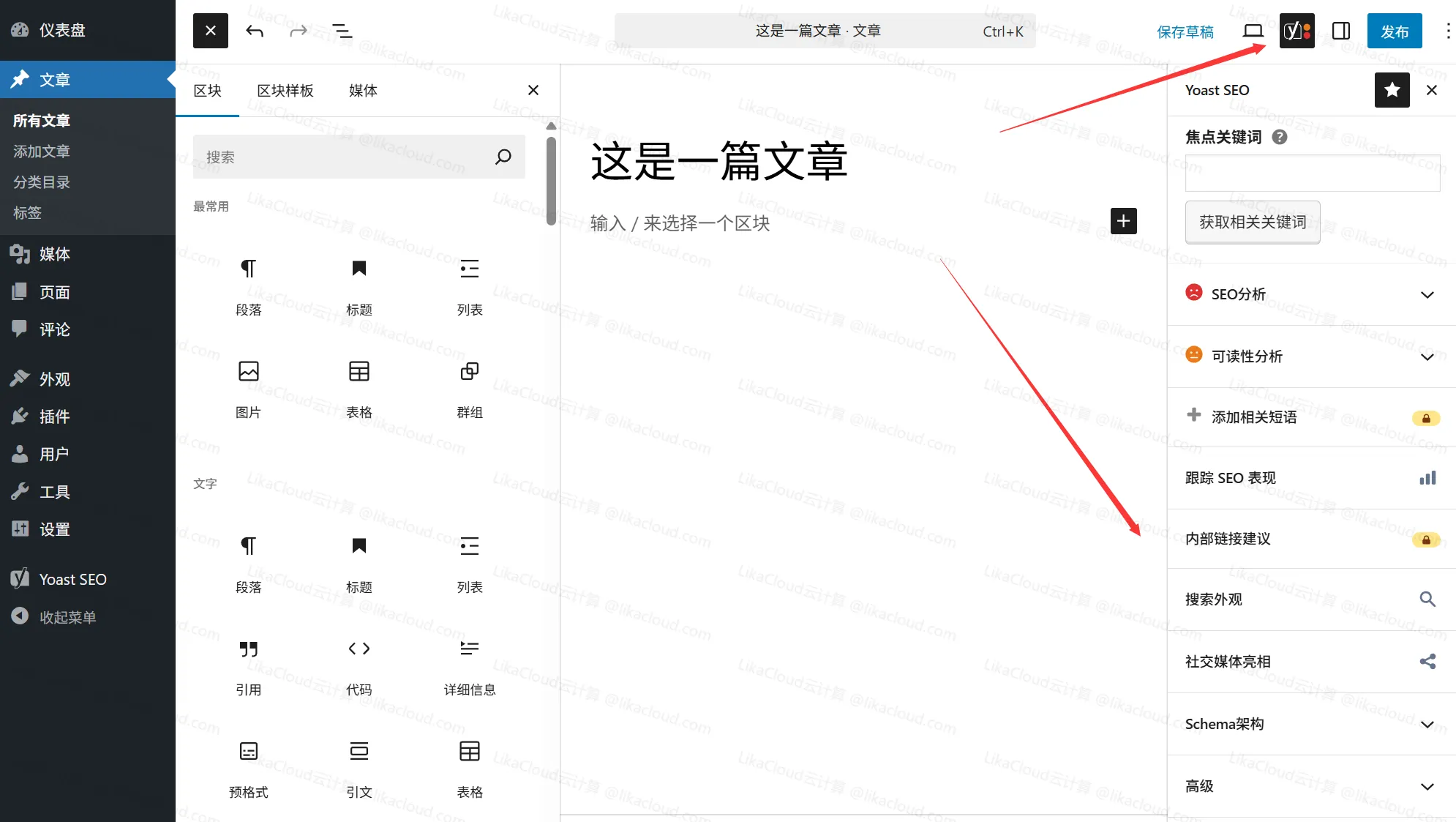Viewport: 1456px width, 822px height.
Task: Click the 搜索外观 magnifier icon
Action: [x=1427, y=599]
